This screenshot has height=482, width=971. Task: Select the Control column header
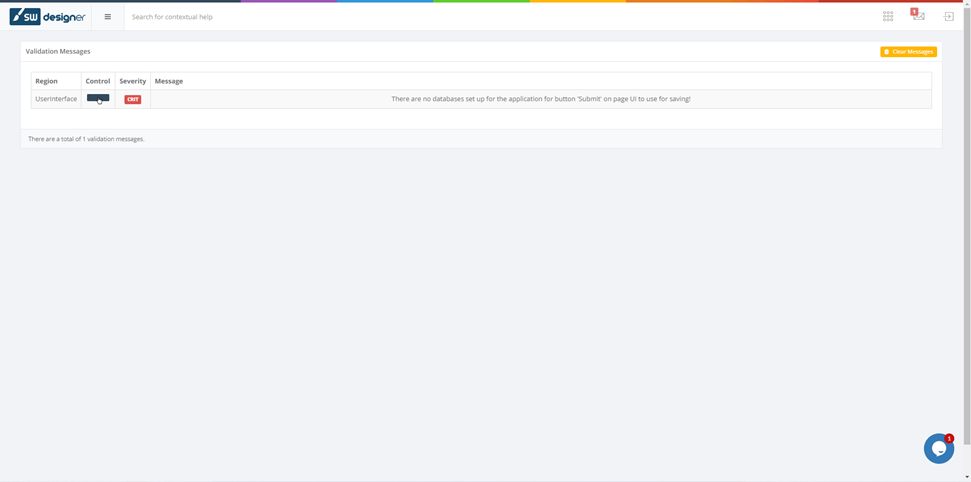coord(98,81)
